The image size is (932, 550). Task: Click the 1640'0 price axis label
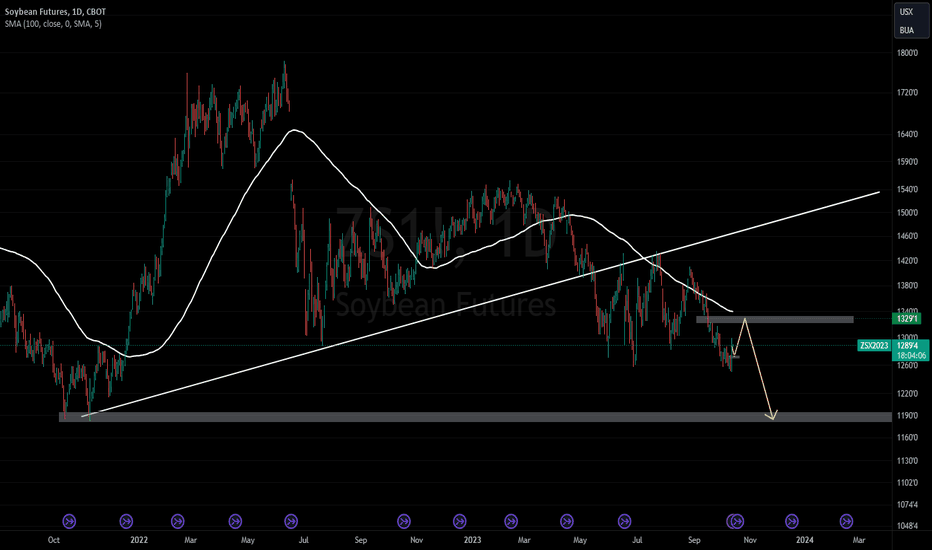click(x=907, y=134)
